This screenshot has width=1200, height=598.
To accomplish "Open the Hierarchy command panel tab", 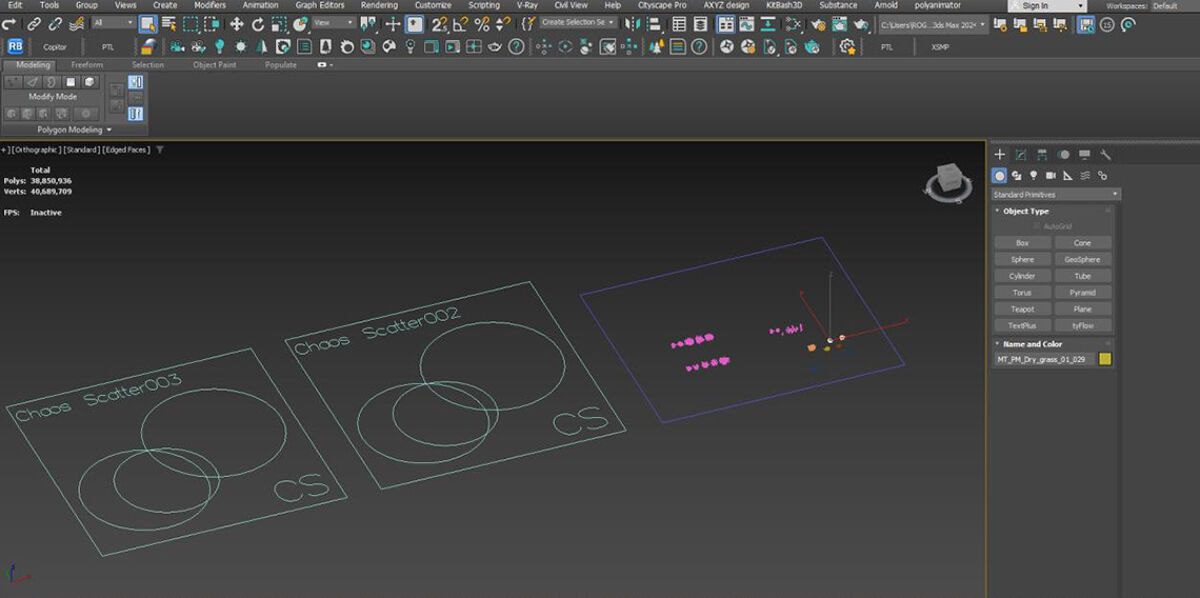I will [x=1042, y=155].
